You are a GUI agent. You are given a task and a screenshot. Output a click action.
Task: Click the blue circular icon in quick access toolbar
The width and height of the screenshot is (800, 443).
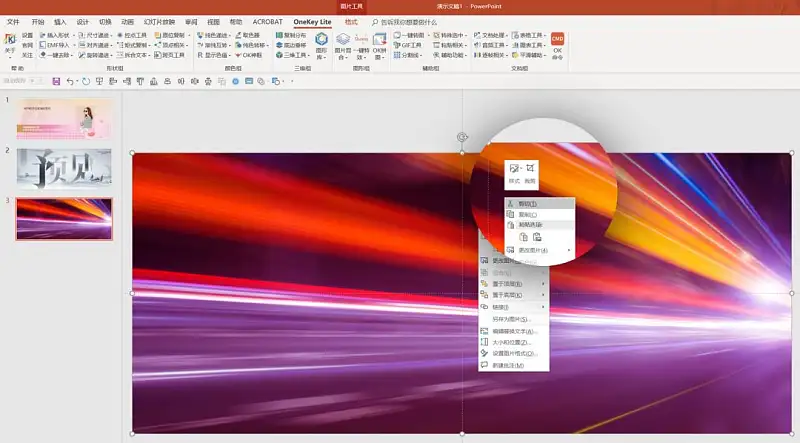(x=236, y=81)
